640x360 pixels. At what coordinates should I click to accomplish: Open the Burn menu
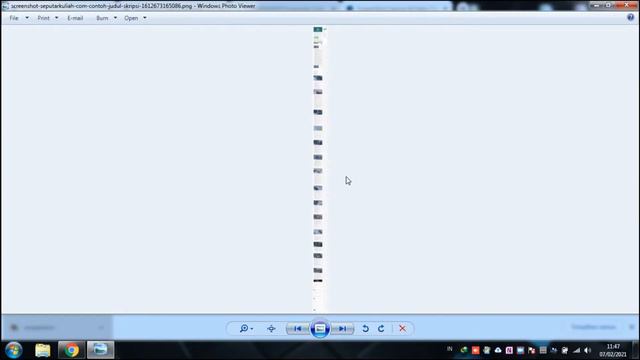click(102, 18)
